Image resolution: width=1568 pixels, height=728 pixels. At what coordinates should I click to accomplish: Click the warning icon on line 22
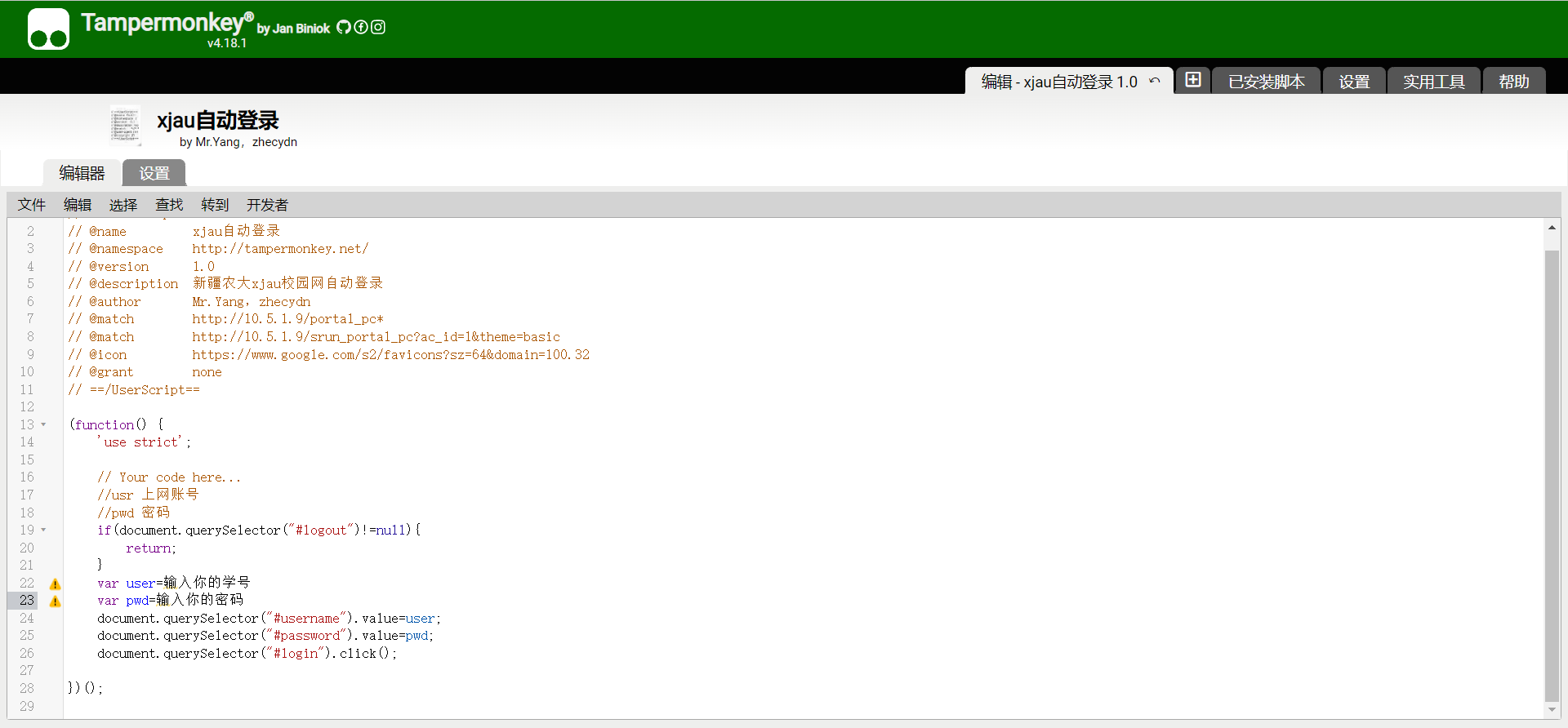[x=55, y=584]
